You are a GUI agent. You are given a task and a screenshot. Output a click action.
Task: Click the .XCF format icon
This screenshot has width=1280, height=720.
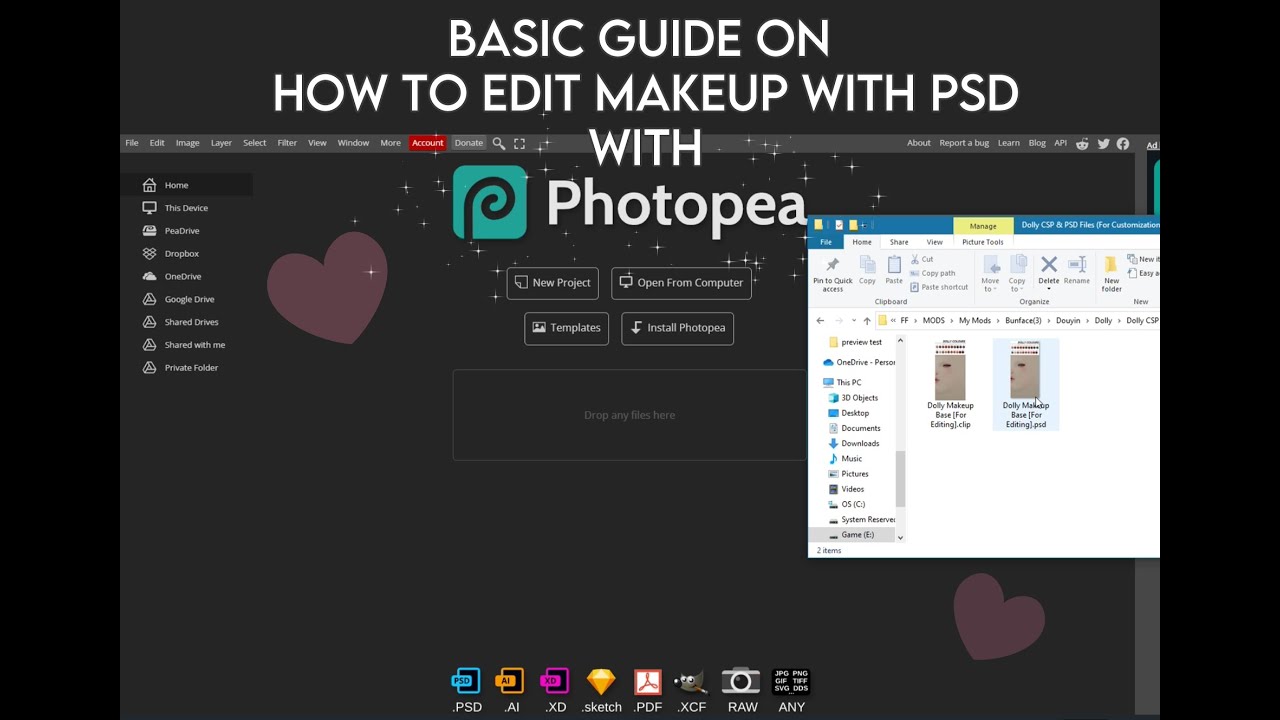click(x=691, y=681)
